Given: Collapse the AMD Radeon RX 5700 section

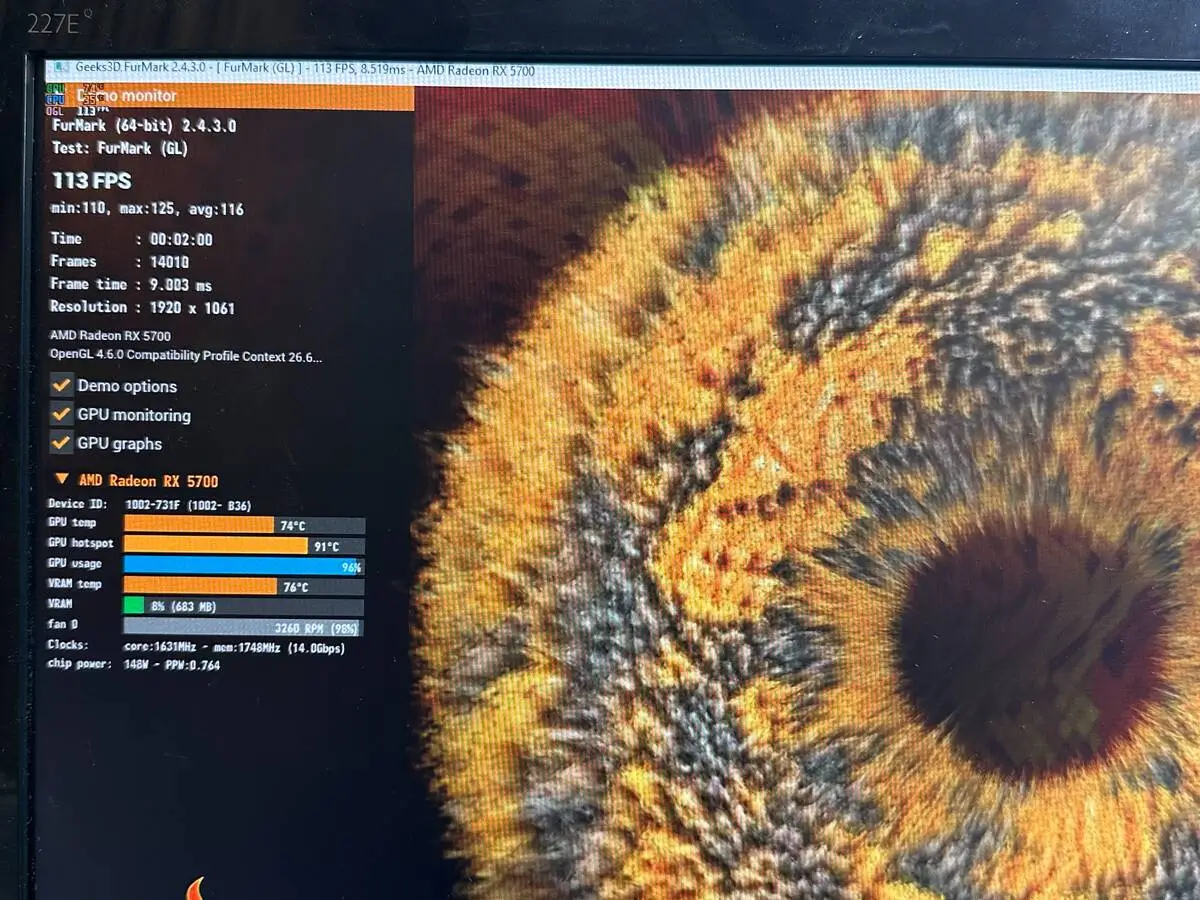Looking at the screenshot, I should (63, 480).
